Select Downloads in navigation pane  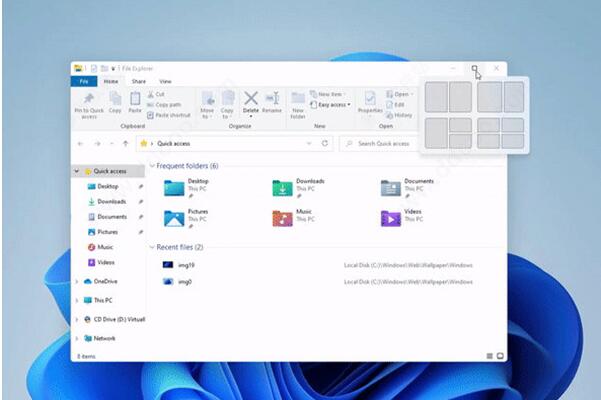pos(112,202)
